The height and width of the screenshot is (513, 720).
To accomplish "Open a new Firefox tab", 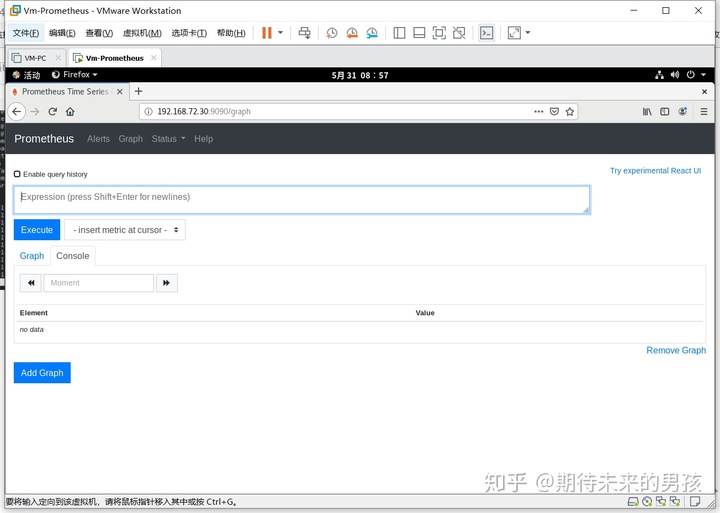I will click(x=138, y=91).
